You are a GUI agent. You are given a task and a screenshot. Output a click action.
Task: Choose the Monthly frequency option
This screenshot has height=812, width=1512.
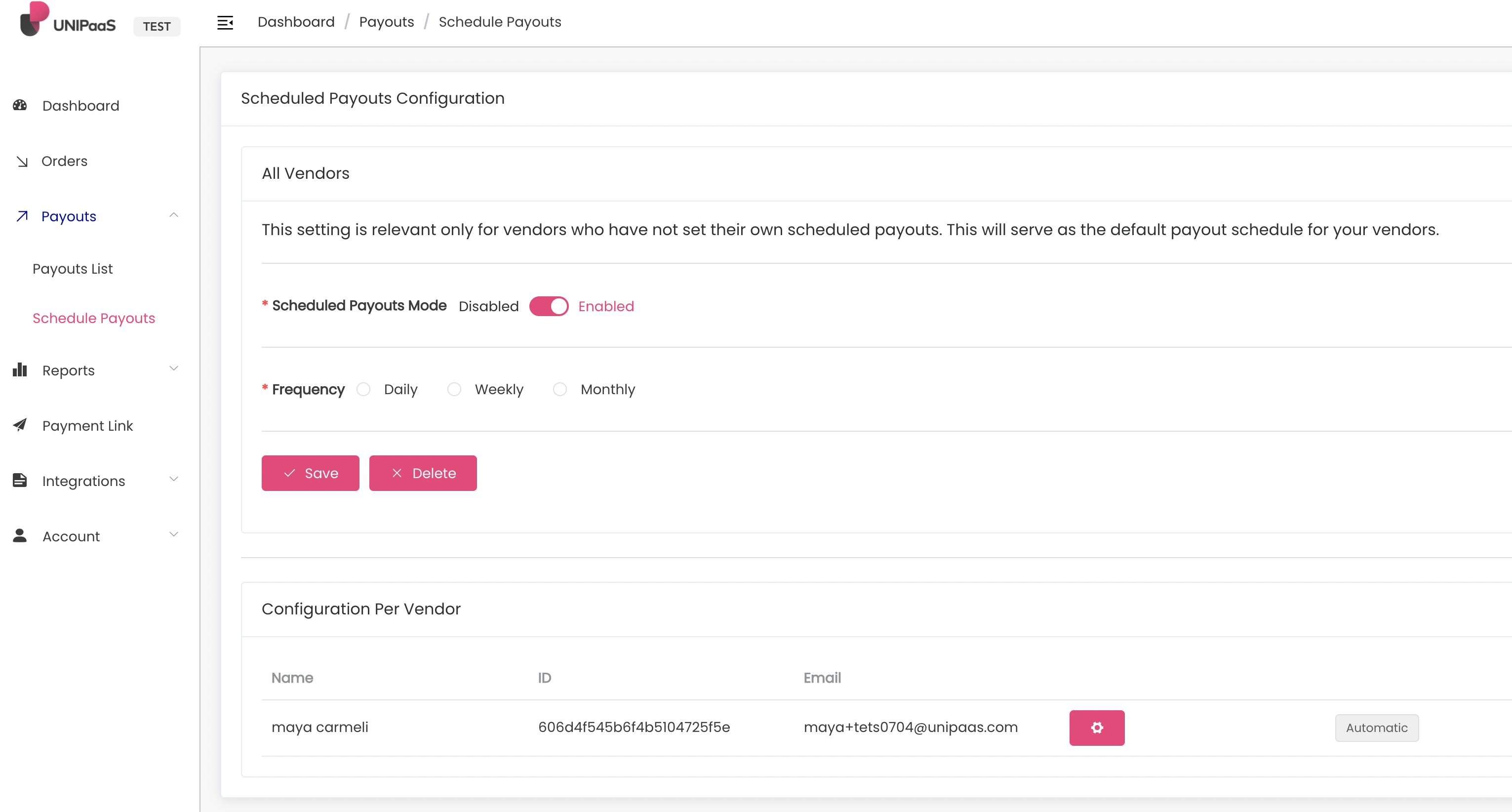(x=559, y=389)
